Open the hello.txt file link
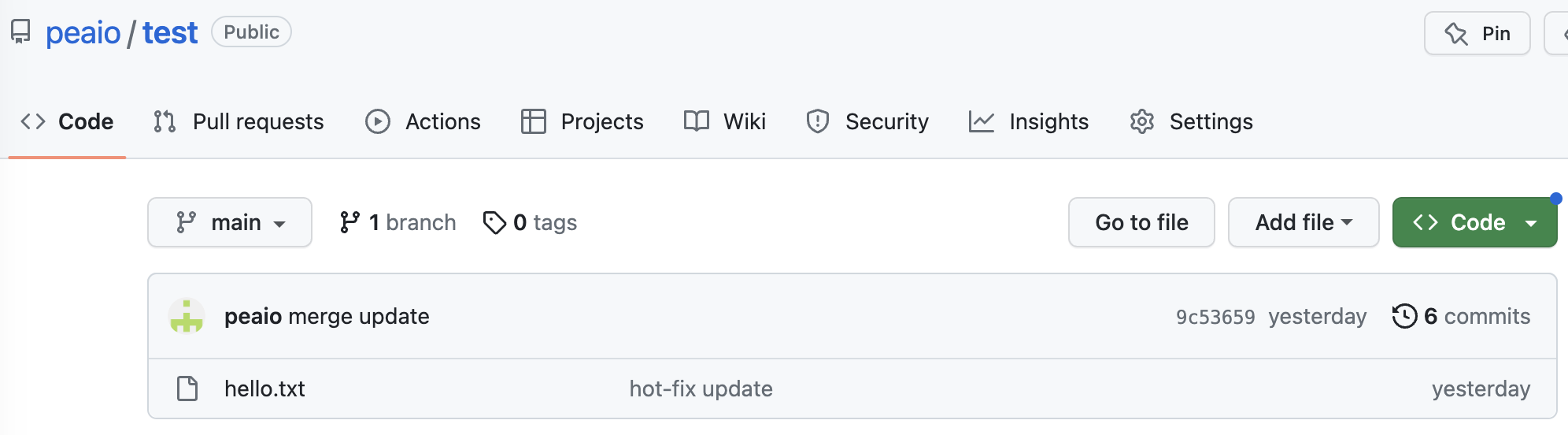Screen dimensions: 1568x435 (264, 389)
